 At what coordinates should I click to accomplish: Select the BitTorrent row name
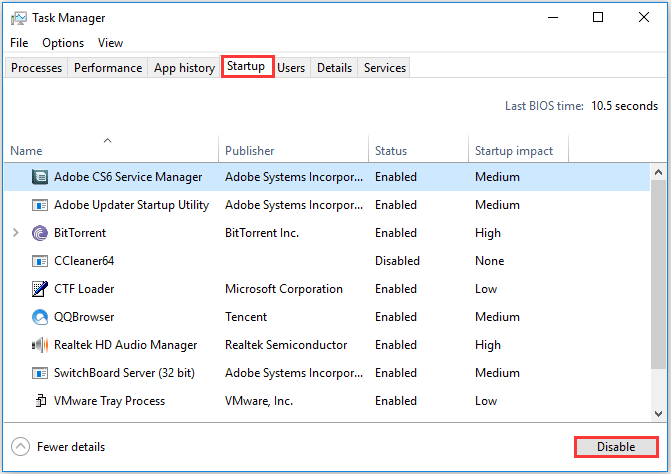coord(80,233)
